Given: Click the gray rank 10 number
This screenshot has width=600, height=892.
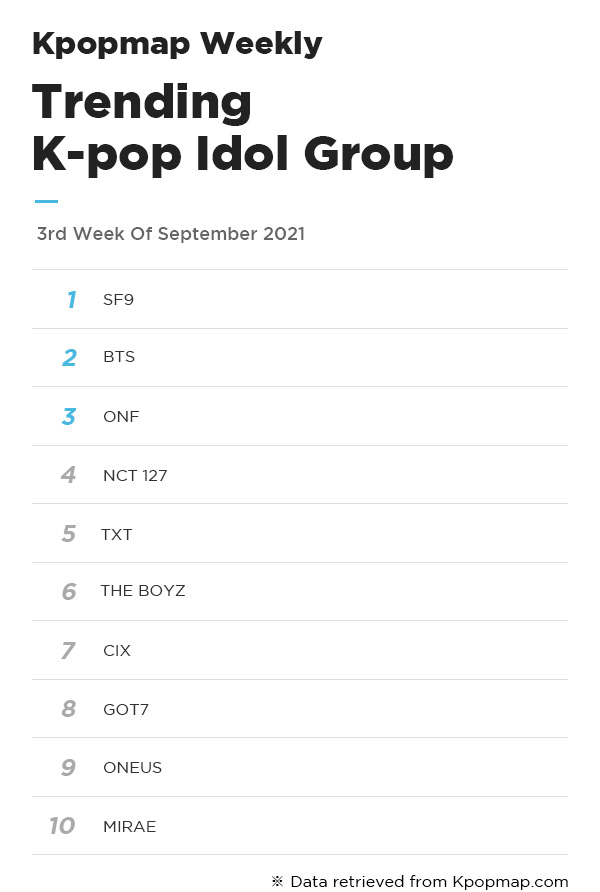Looking at the screenshot, I should click(x=62, y=826).
